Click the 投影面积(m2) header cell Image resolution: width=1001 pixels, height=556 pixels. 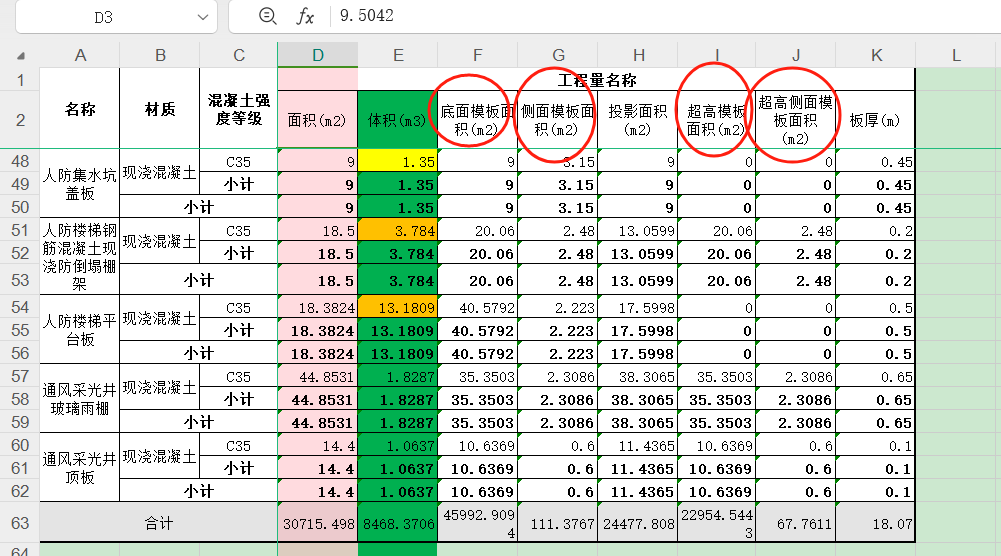638,120
